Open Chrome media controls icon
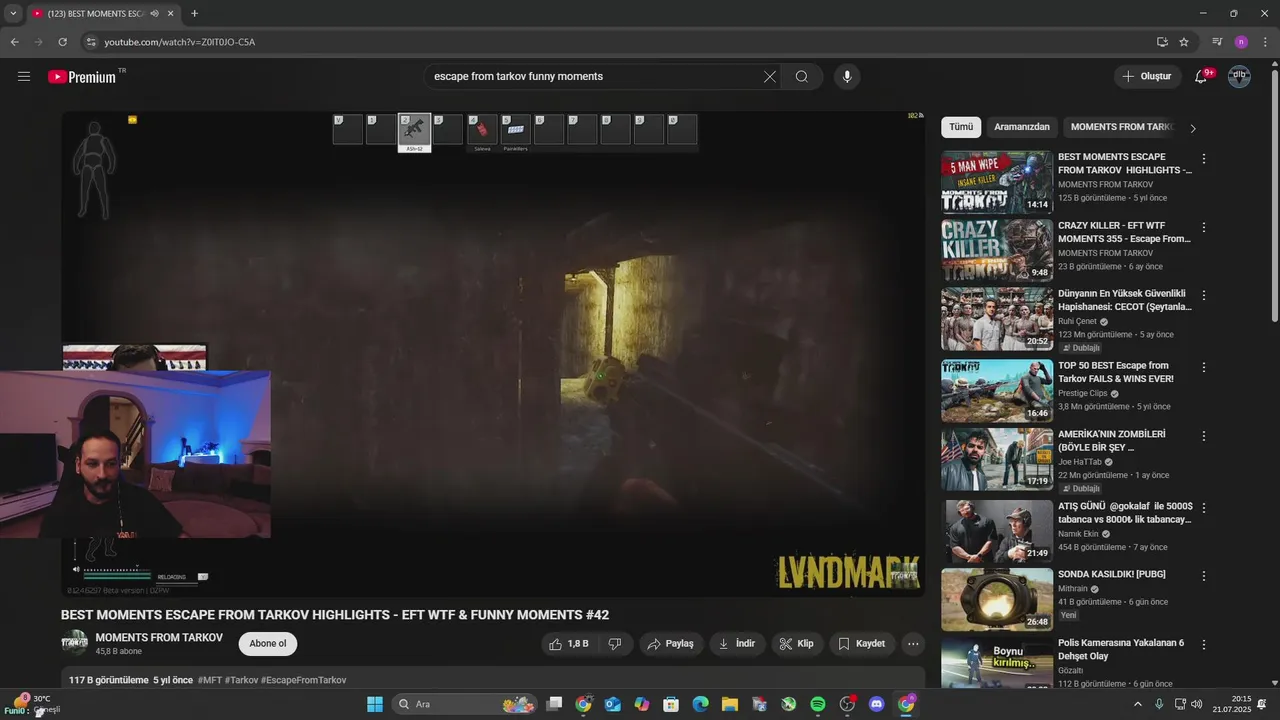The image size is (1280, 720). click(1217, 42)
